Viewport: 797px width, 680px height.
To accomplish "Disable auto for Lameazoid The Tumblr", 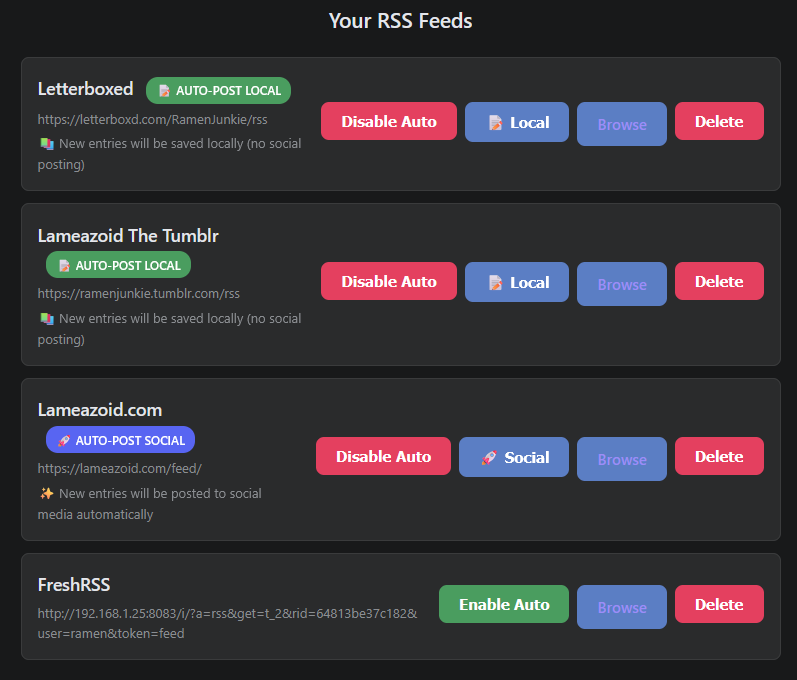I will point(388,282).
